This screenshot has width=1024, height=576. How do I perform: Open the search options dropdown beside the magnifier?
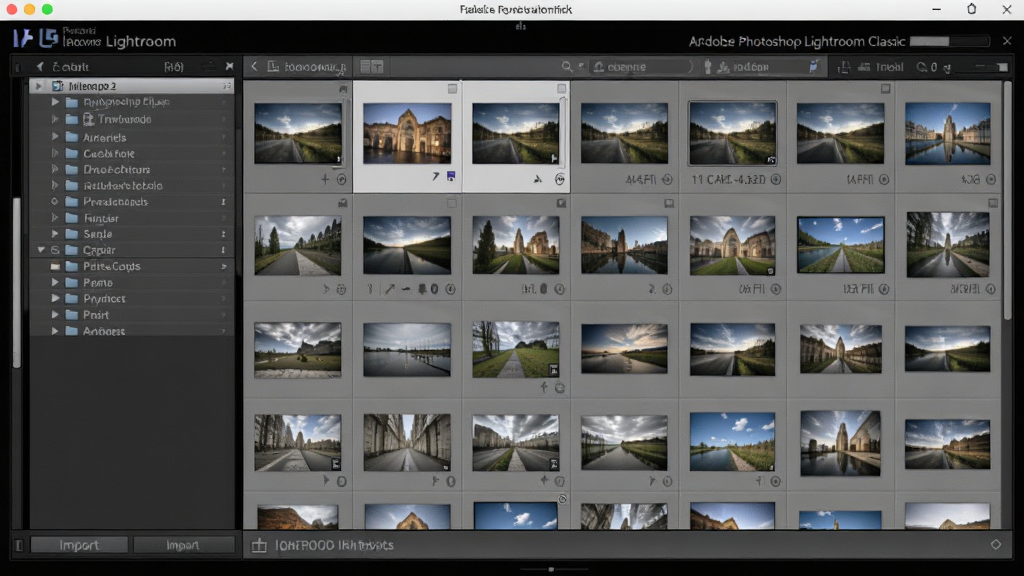tap(581, 66)
